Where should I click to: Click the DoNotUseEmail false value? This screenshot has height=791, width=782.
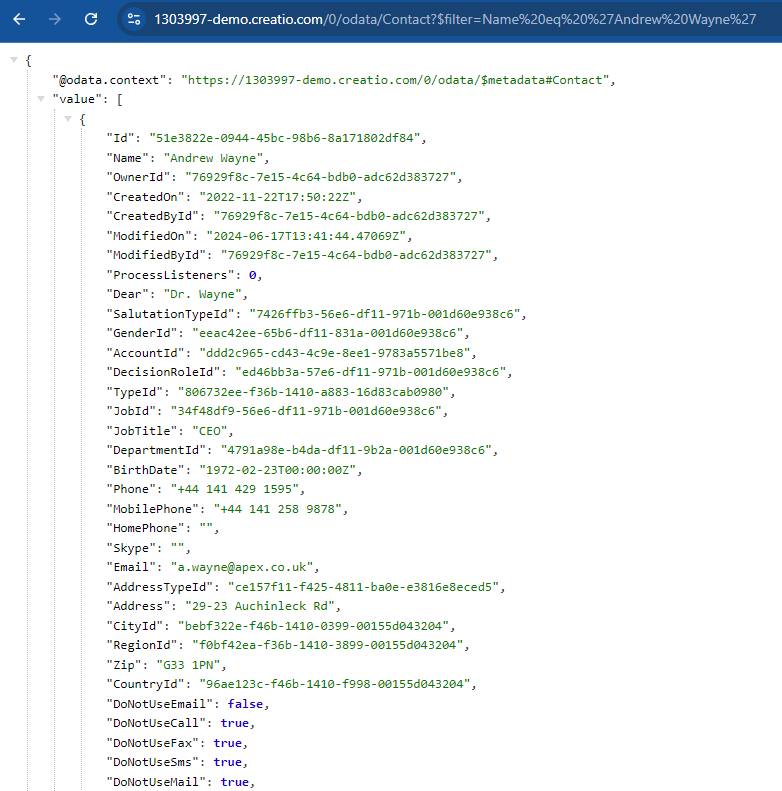pos(245,704)
